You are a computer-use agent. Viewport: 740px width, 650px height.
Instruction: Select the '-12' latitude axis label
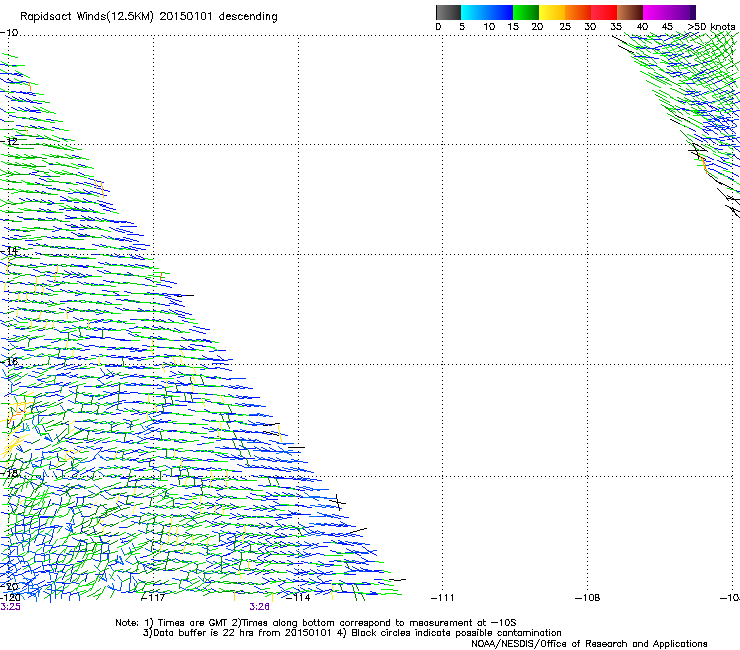coord(9,141)
